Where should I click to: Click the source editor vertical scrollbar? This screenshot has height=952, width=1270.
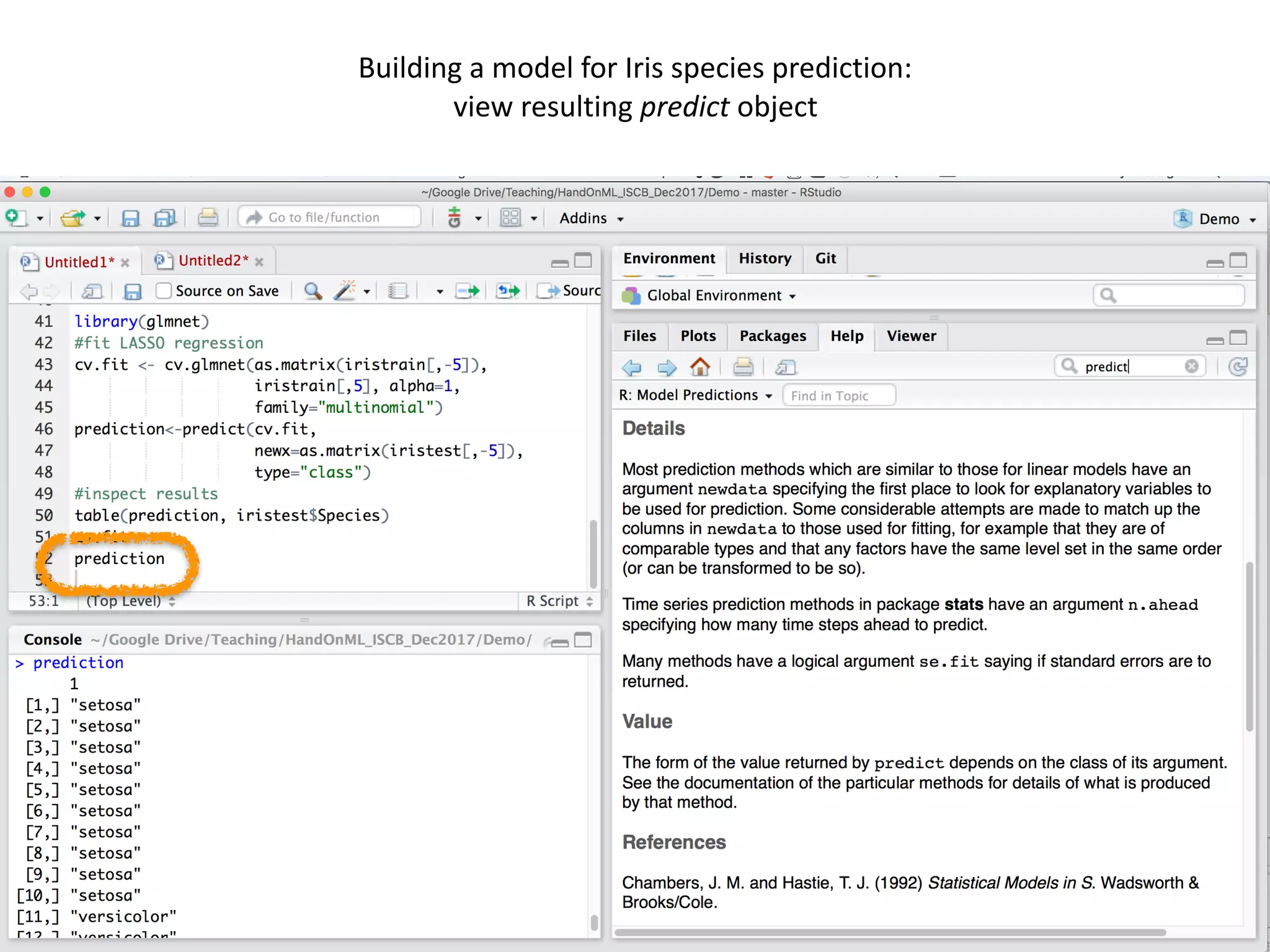click(x=593, y=553)
